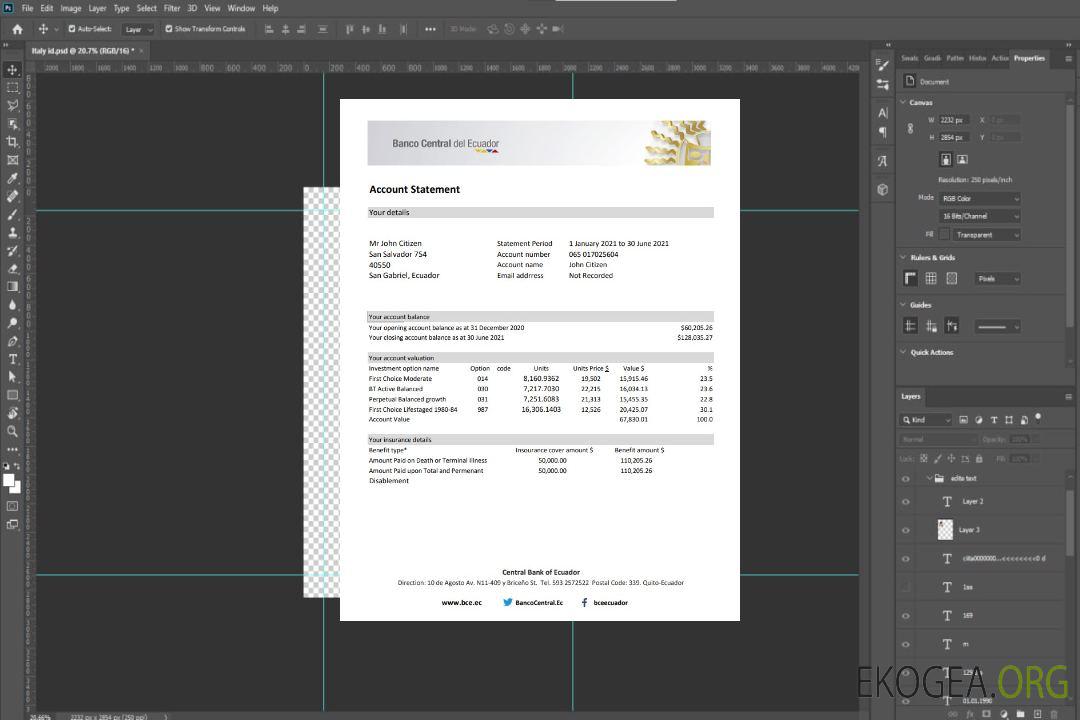
Task: Toggle Quick Mask mode icon
Action: click(x=12, y=506)
